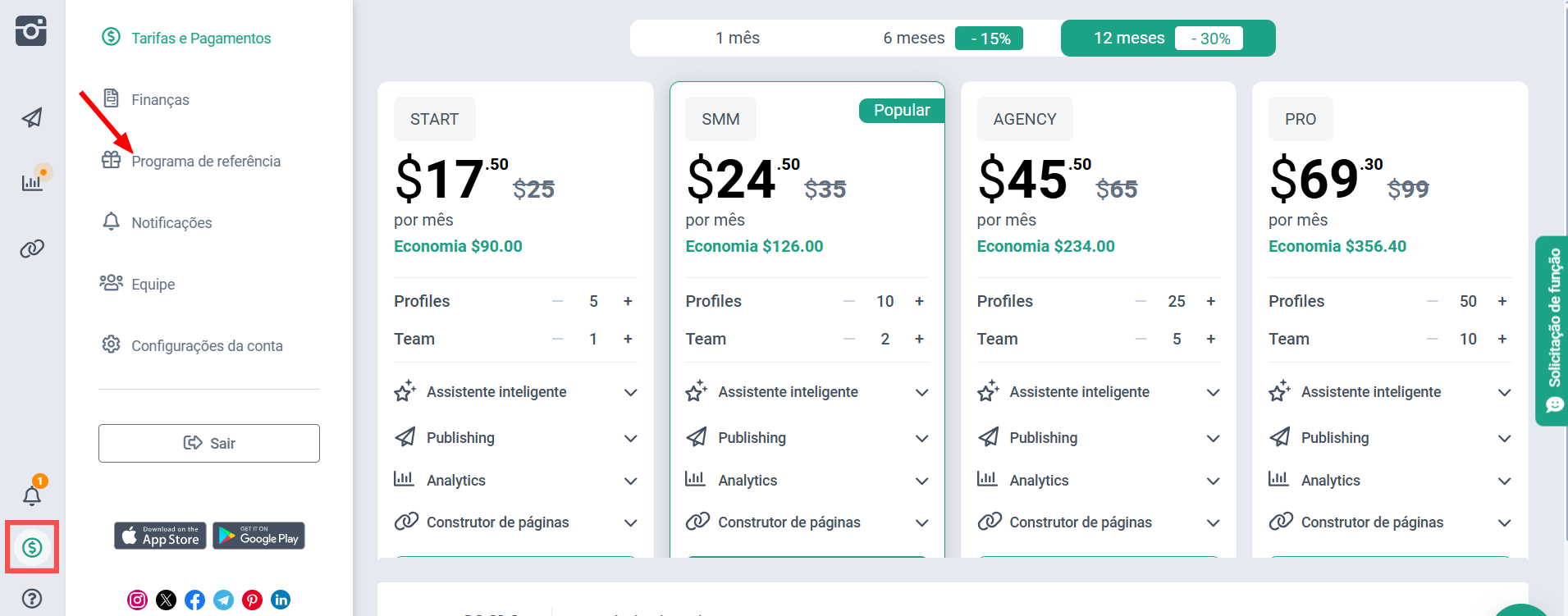Click the dollar billing icon in sidebar
Screen dimensions: 1568x616
coord(32,547)
